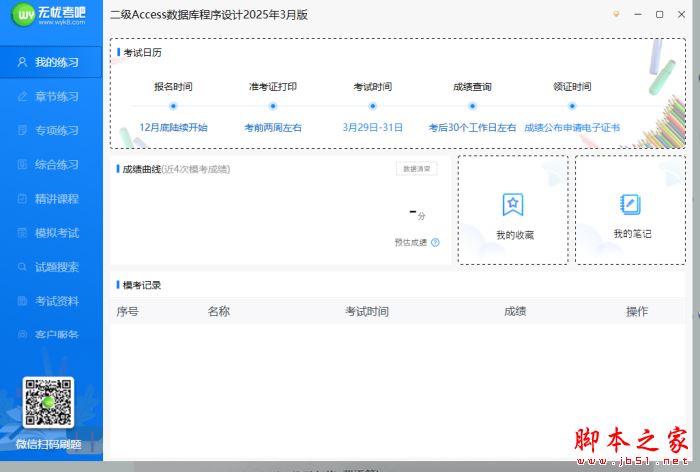Screen dimensions: 700x472
Task: Select 综合练习 in the sidebar
Action: [x=51, y=165]
